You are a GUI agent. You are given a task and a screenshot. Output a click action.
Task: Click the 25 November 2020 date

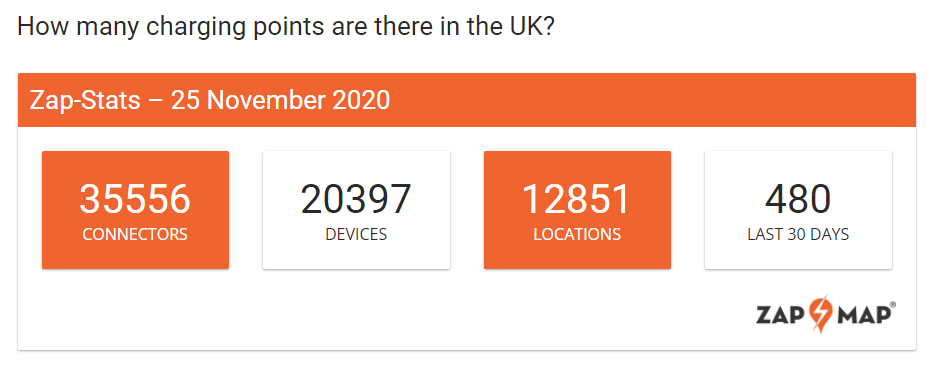pyautogui.click(x=281, y=100)
